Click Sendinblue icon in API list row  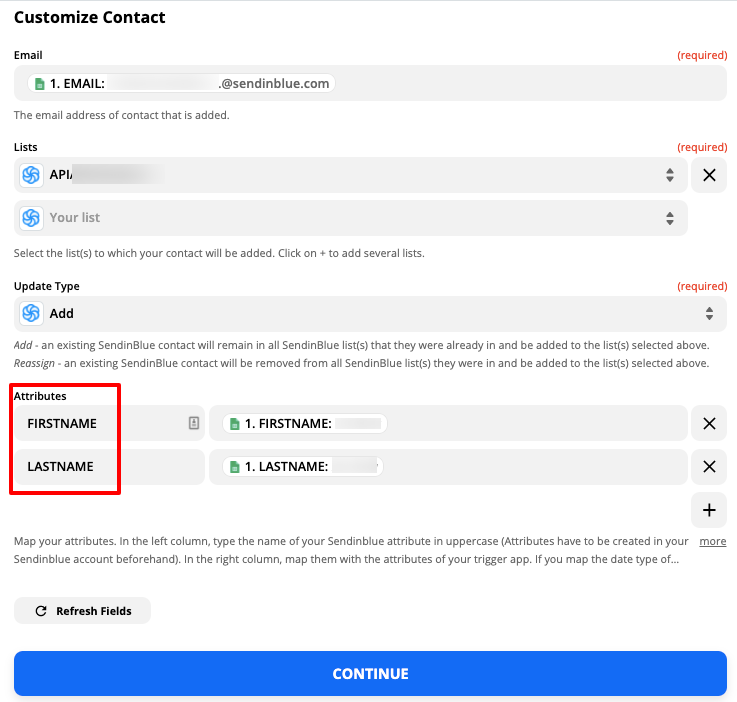click(31, 175)
